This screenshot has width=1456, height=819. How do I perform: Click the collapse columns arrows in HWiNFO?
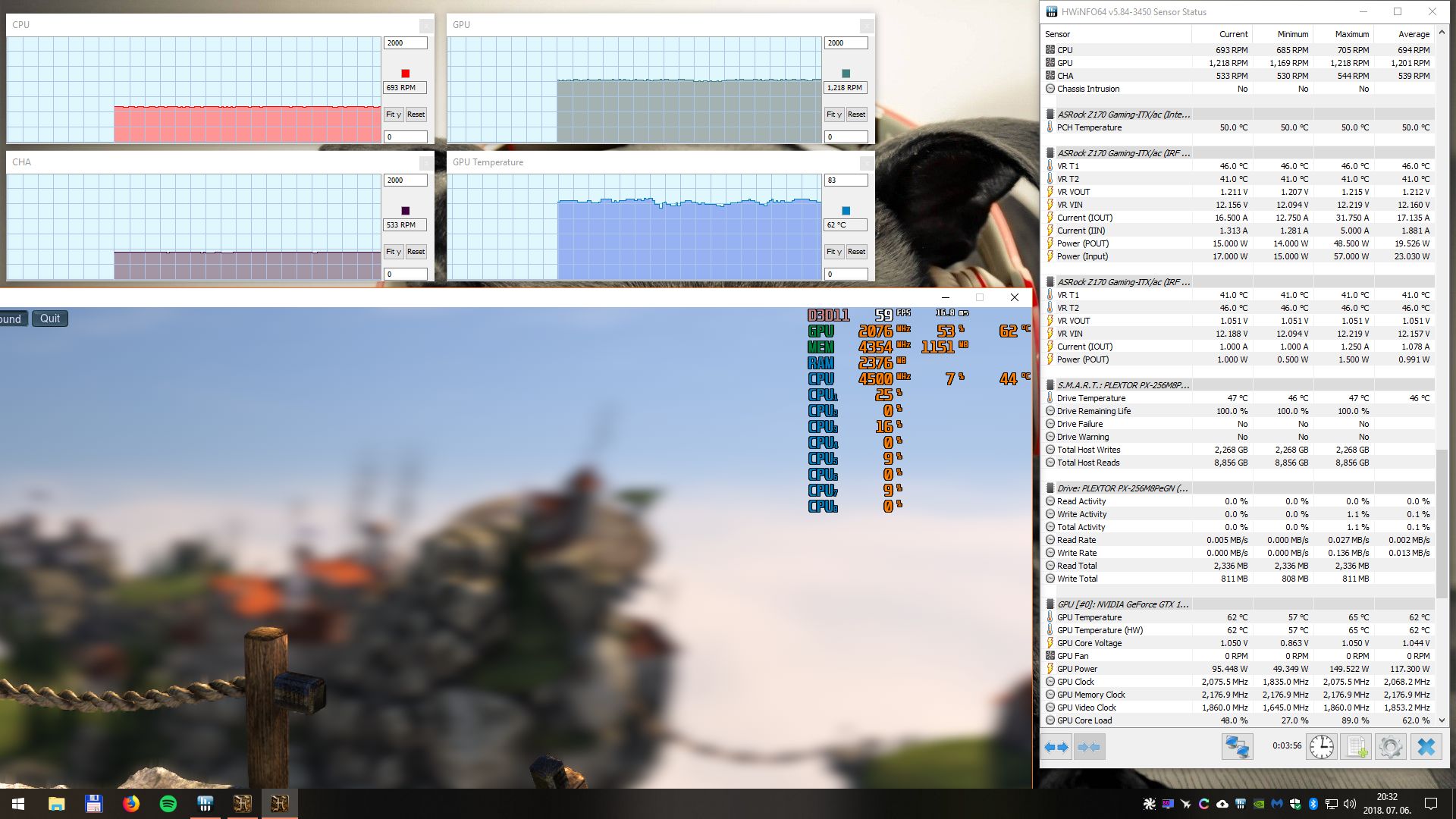pyautogui.click(x=1090, y=747)
